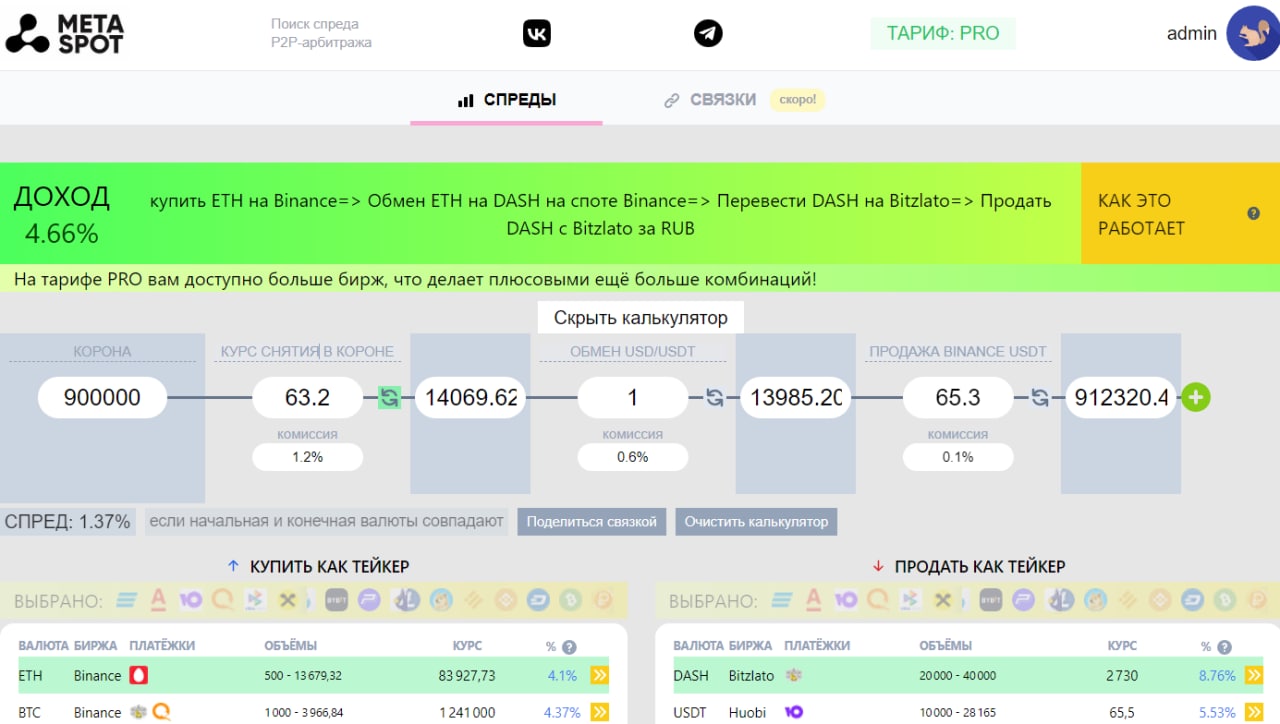This screenshot has width=1280, height=724.
Task: Click the % help icon in buy table
Action: click(569, 647)
